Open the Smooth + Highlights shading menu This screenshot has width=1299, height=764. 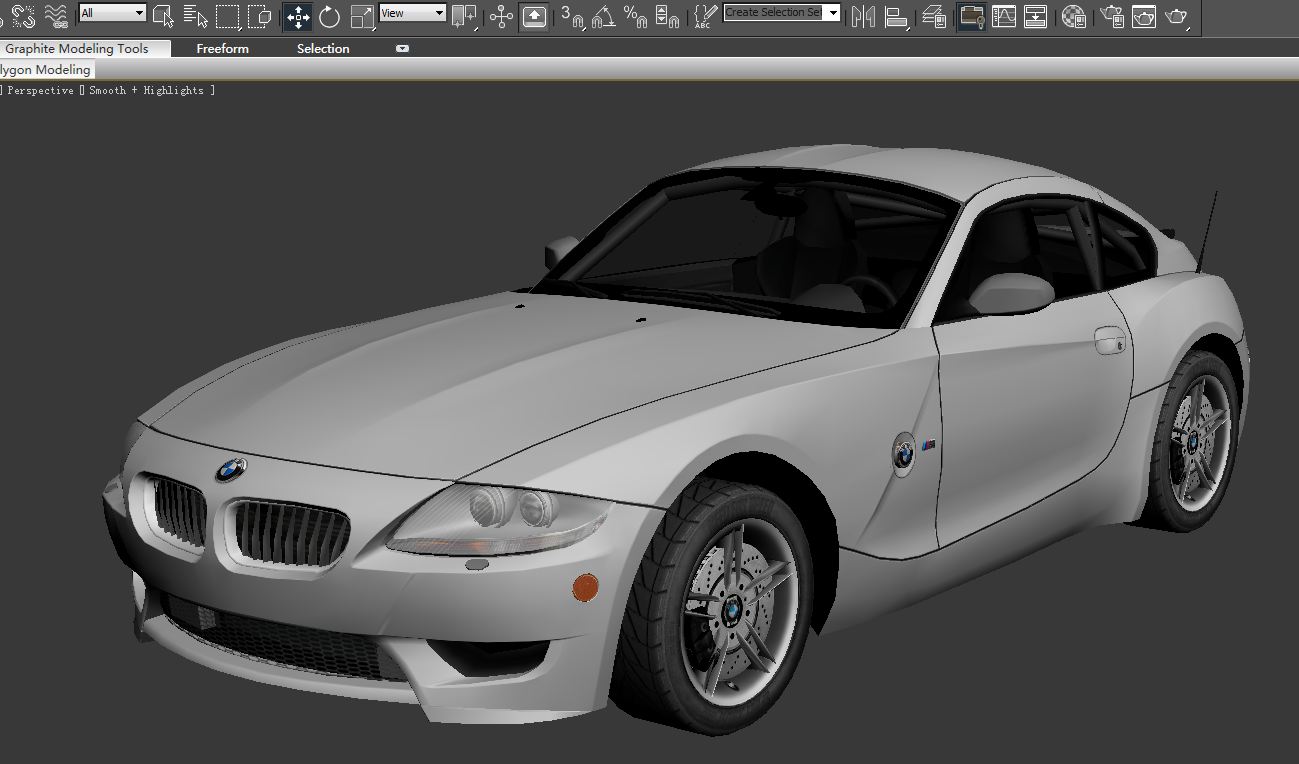[146, 90]
